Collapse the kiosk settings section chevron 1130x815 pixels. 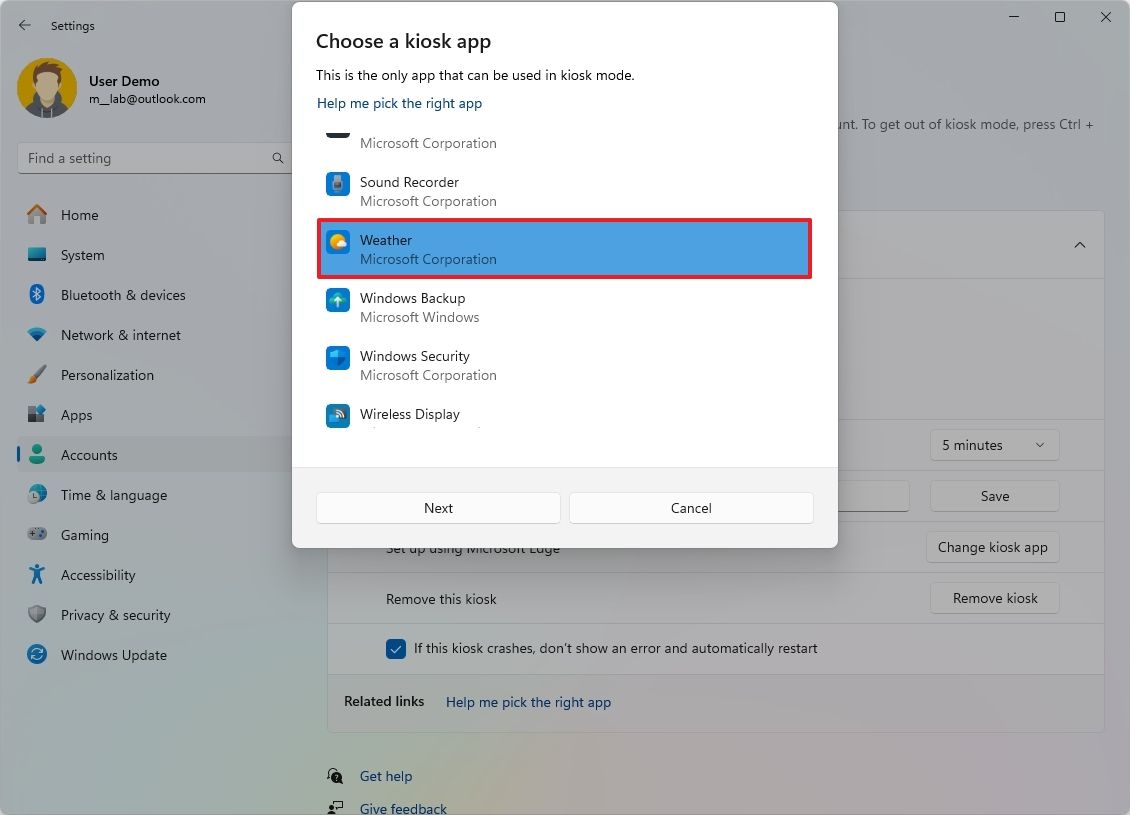pyautogui.click(x=1080, y=245)
